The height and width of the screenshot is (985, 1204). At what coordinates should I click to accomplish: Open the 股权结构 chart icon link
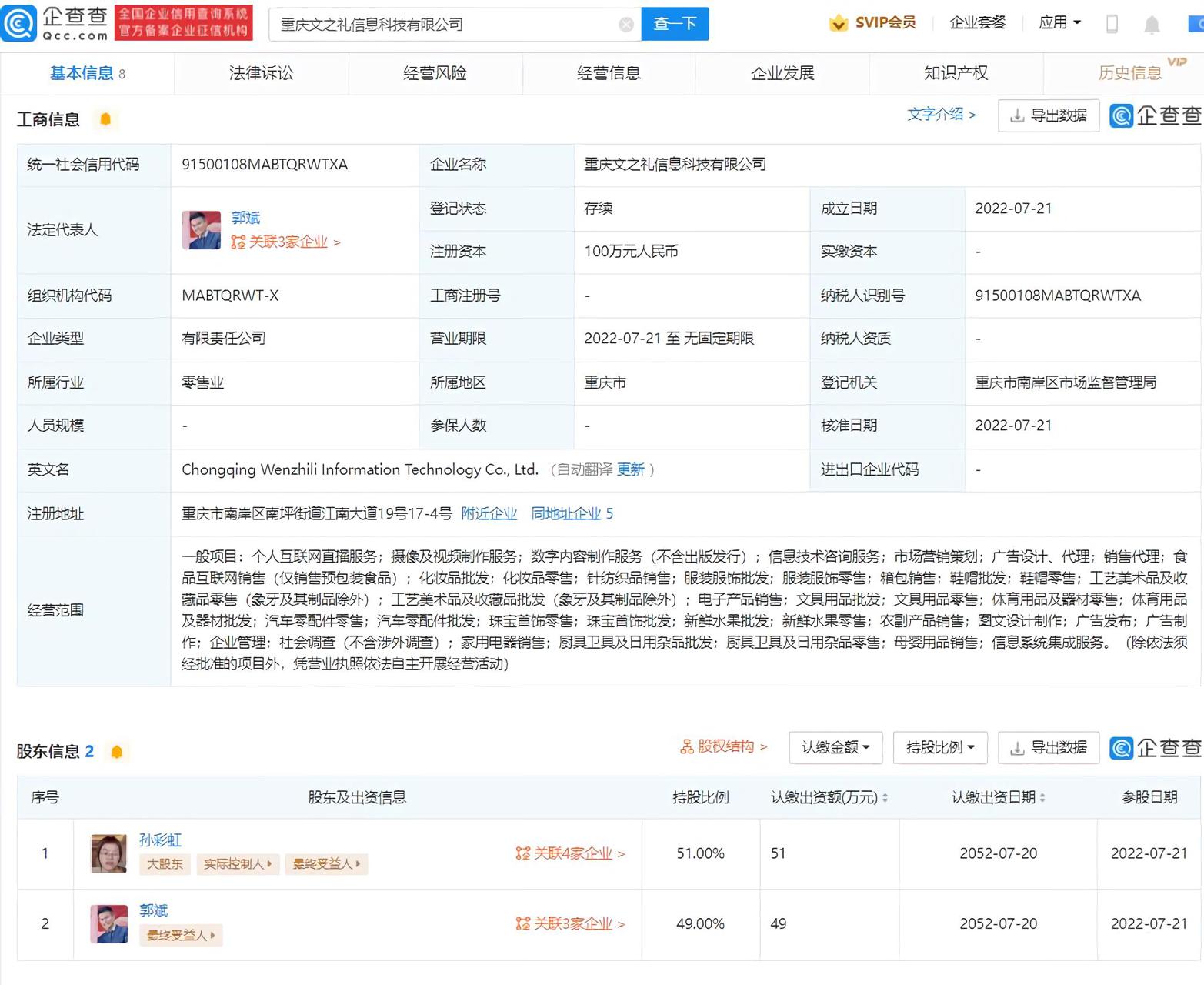(x=687, y=746)
